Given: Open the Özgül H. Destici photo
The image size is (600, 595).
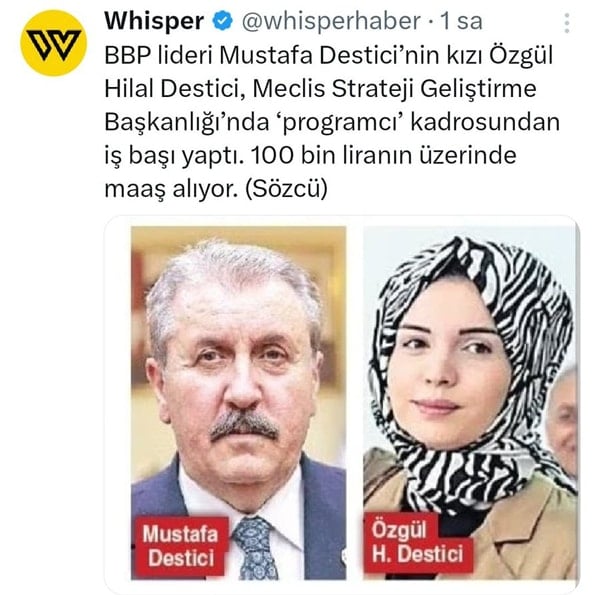Looking at the screenshot, I should pos(470,403).
